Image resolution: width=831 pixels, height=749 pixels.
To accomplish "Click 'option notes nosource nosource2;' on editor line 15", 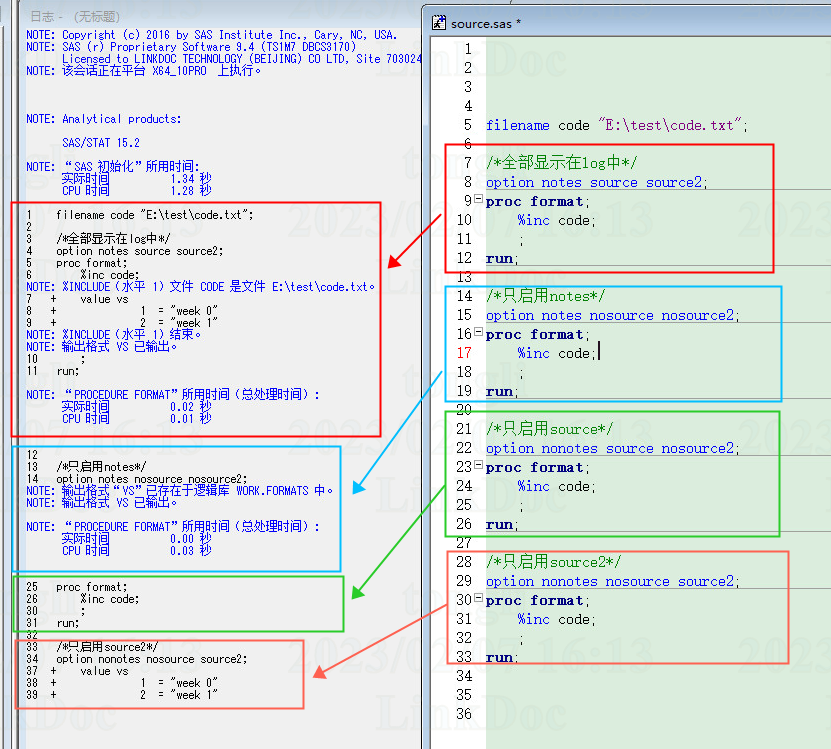I will point(612,315).
